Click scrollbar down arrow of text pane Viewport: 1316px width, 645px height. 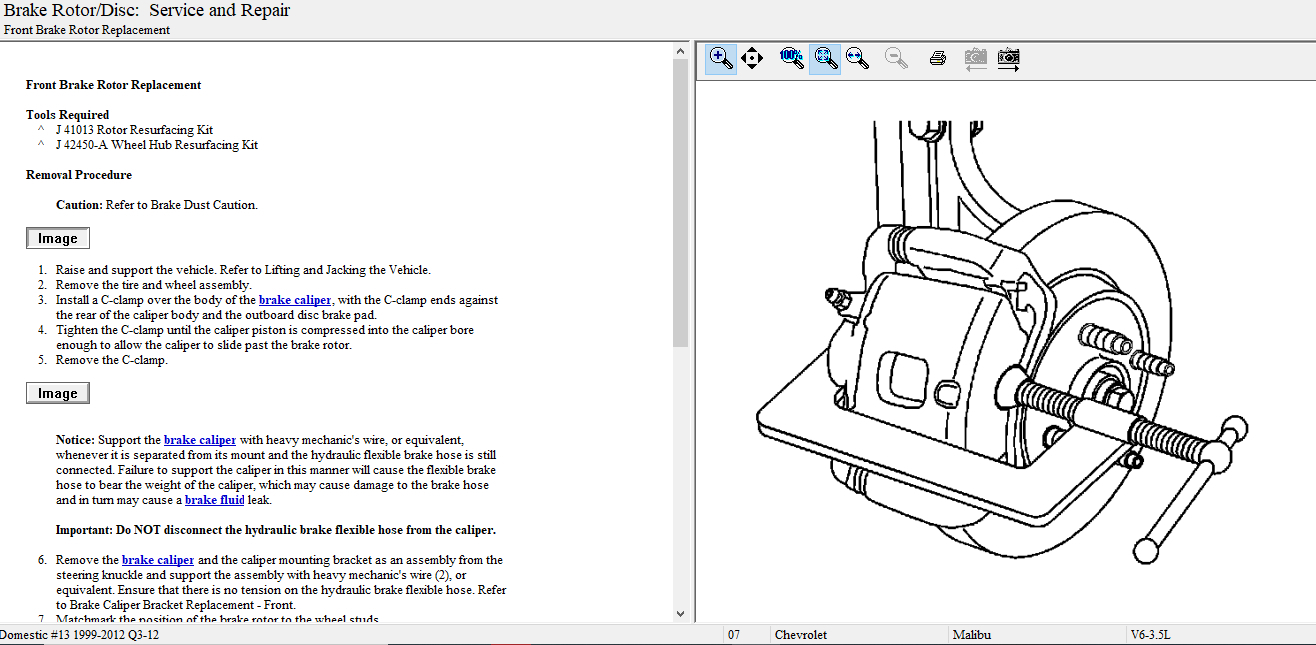[681, 613]
